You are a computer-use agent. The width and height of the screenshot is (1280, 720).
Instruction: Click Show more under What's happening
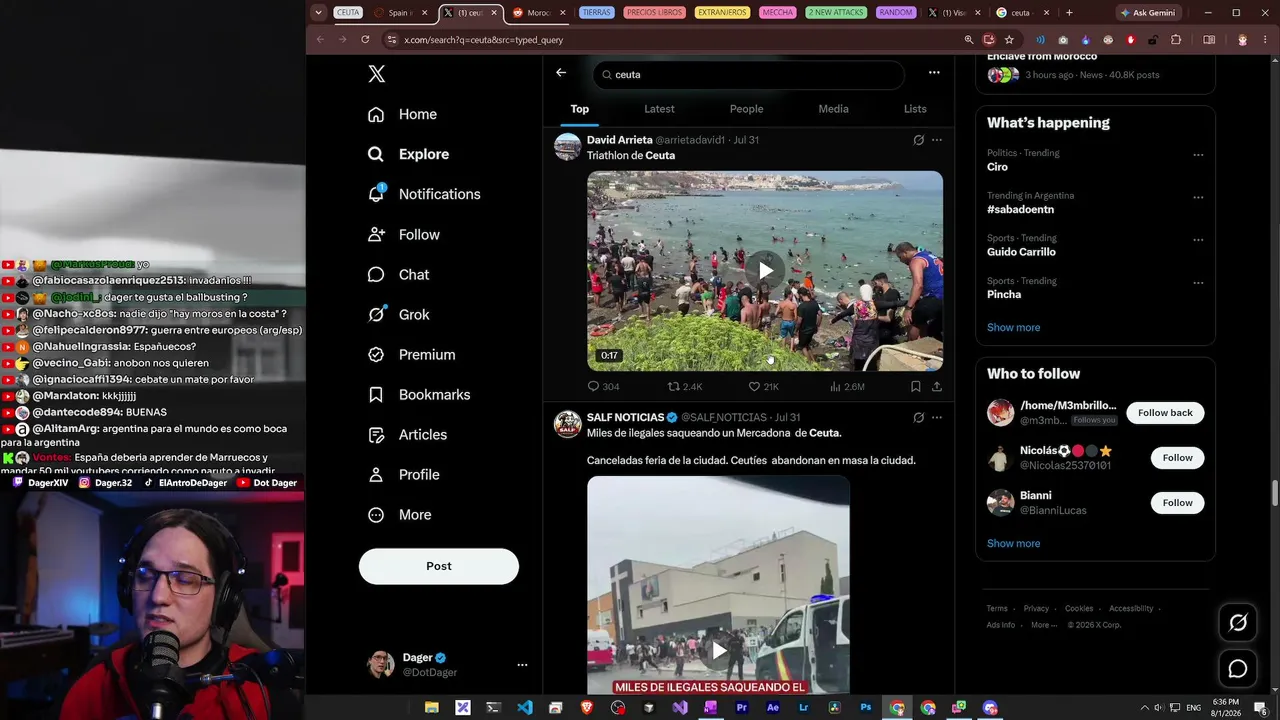coord(1013,327)
